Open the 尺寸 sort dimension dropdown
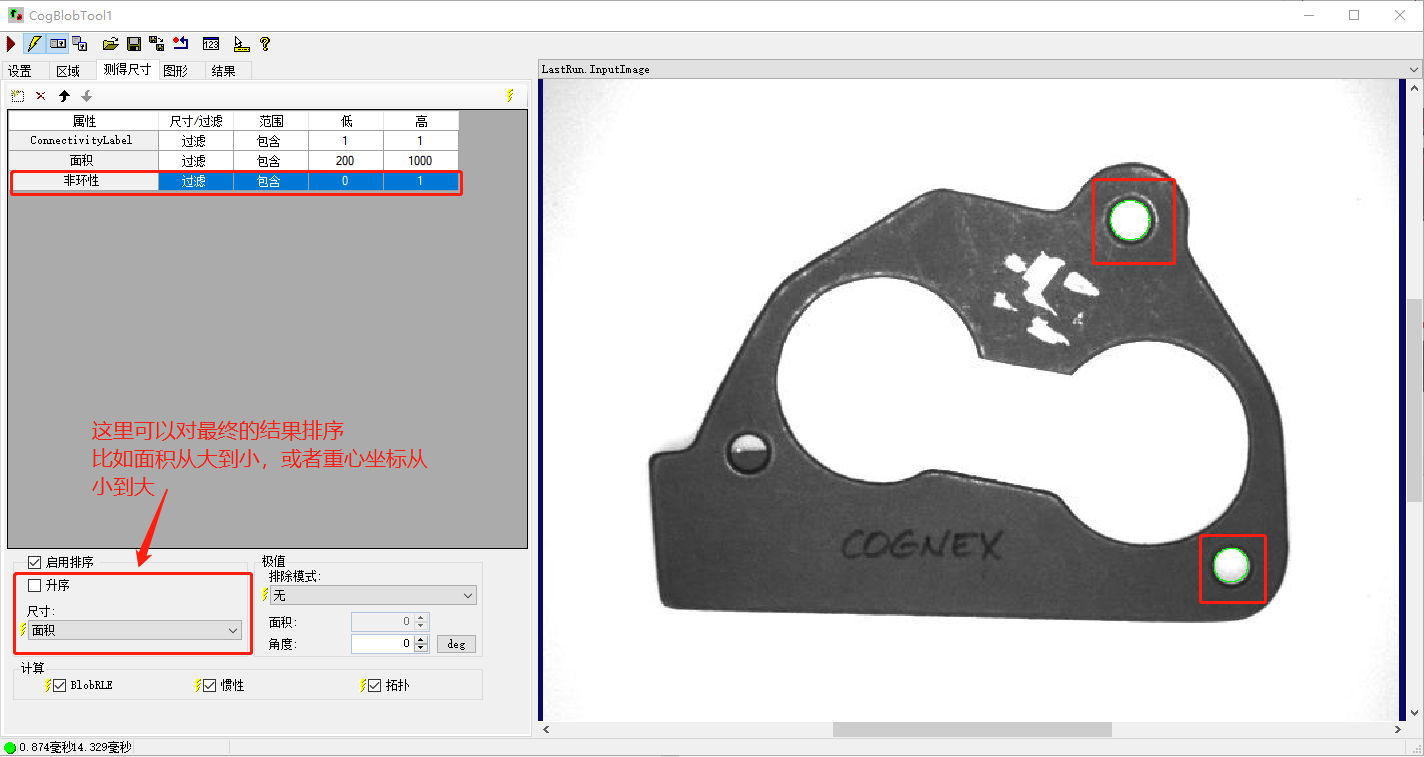The width and height of the screenshot is (1424, 757). pyautogui.click(x=232, y=631)
